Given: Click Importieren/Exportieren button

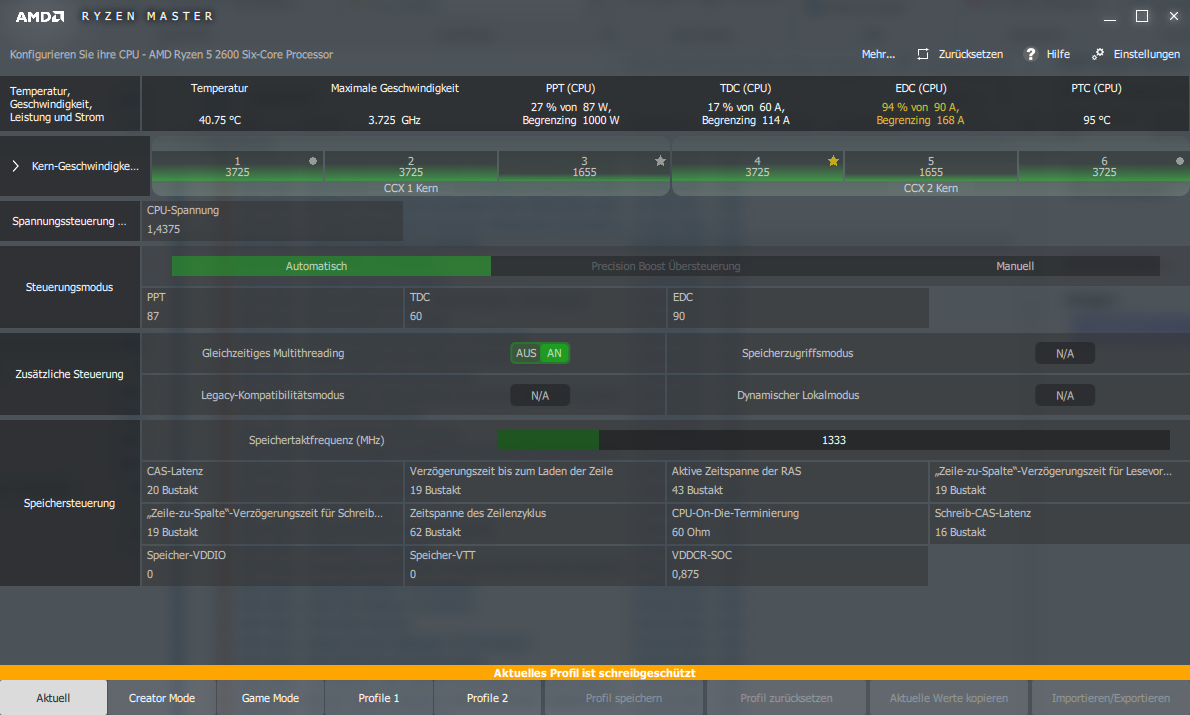Looking at the screenshot, I should [x=1110, y=698].
